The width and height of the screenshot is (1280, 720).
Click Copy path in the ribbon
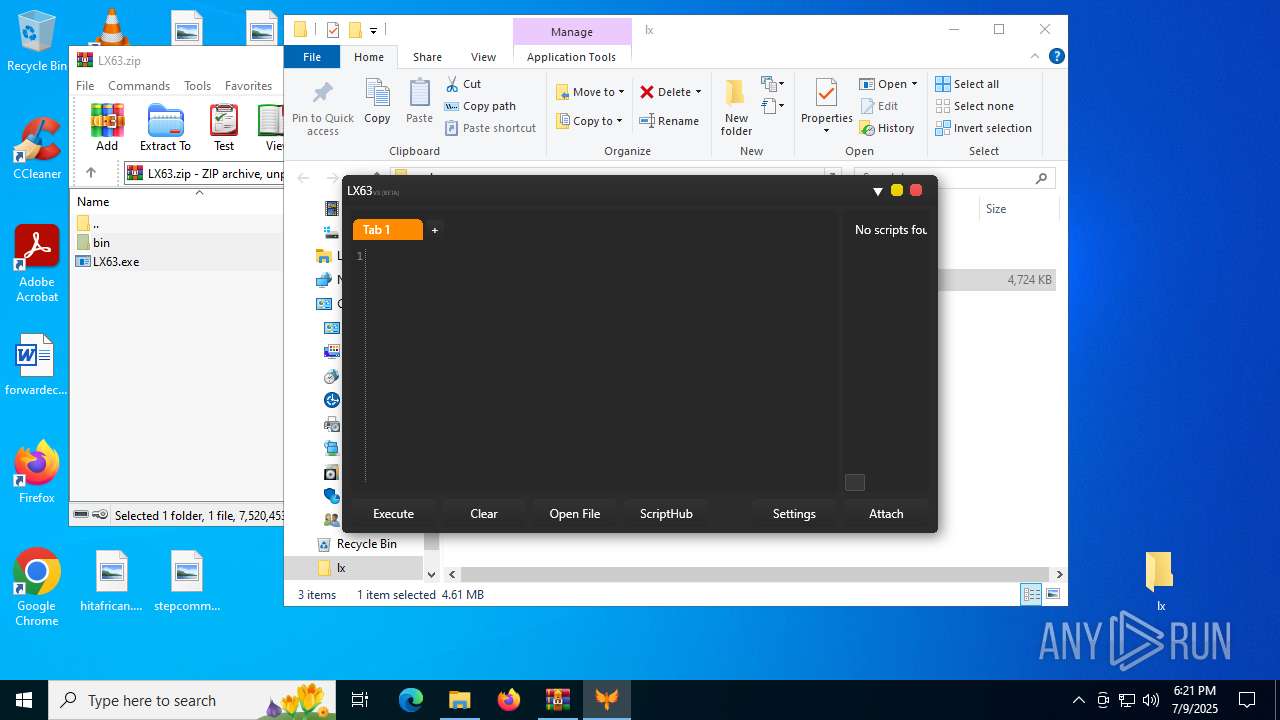pyautogui.click(x=480, y=106)
